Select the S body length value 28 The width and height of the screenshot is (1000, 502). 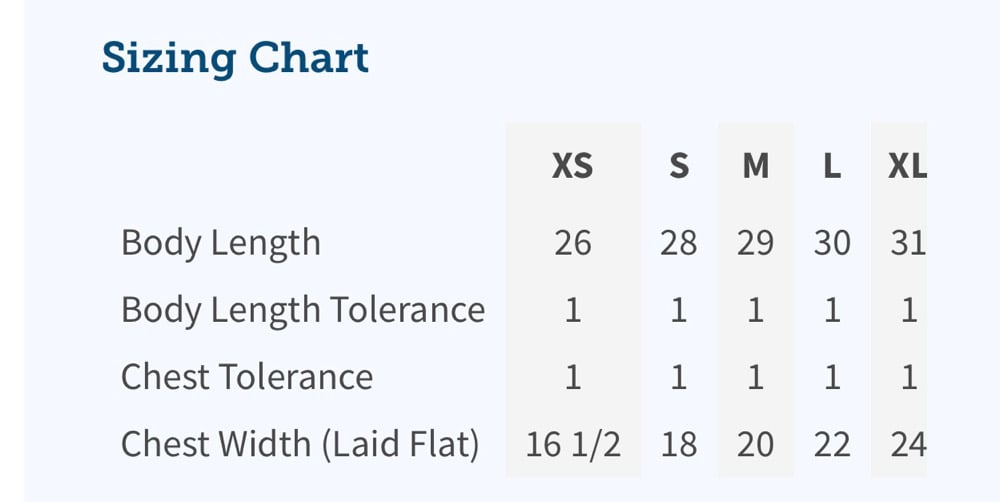click(x=678, y=243)
